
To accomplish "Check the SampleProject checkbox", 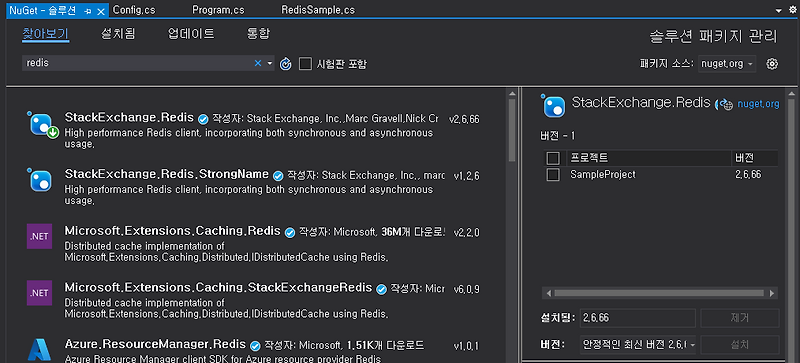I will coord(553,175).
